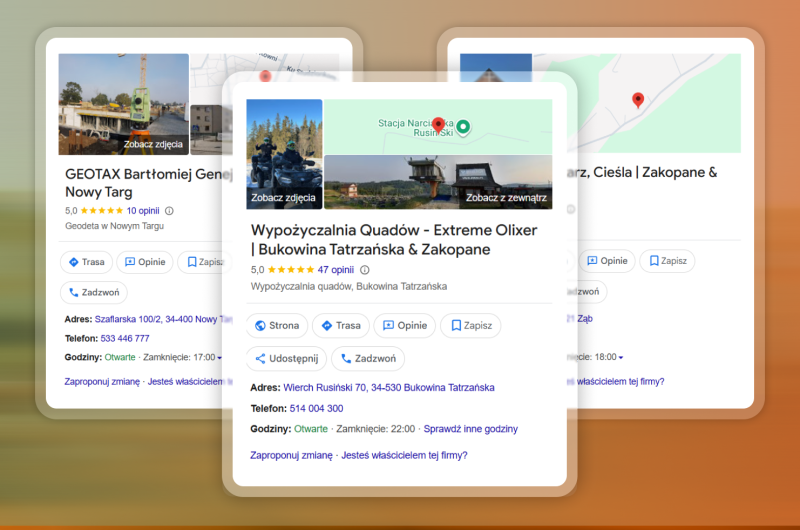Open Zobacz zdjęcia quad photo thumbnail
Screen dimensions: 800x530
click(x=284, y=154)
